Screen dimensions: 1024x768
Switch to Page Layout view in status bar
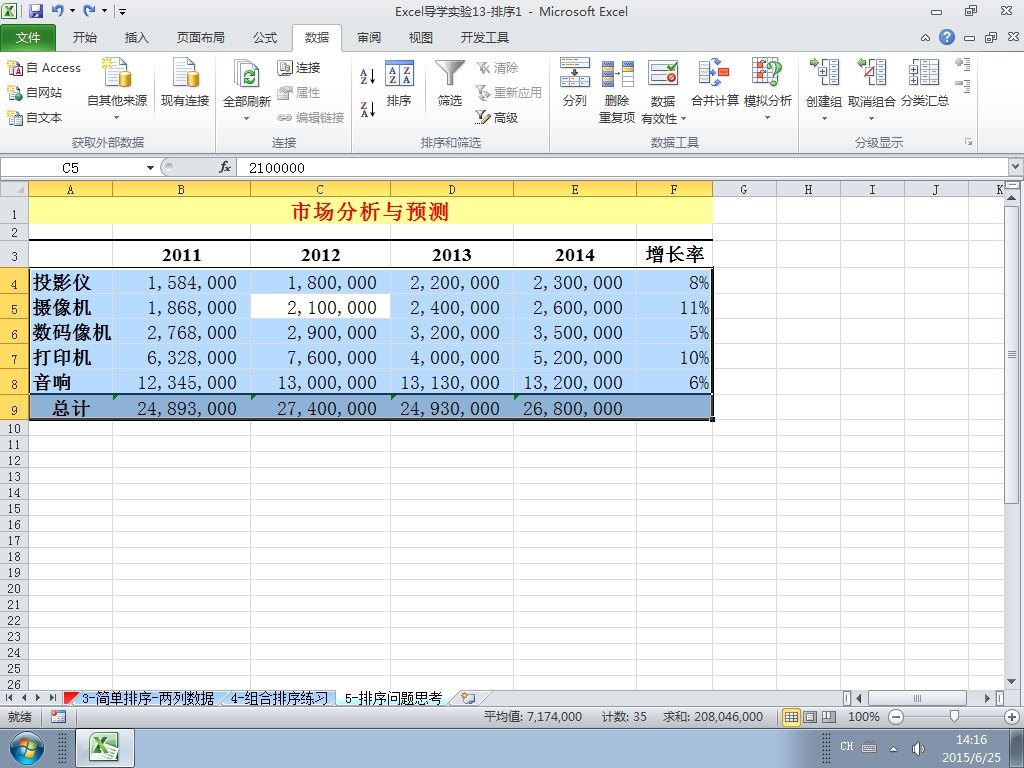(810, 717)
